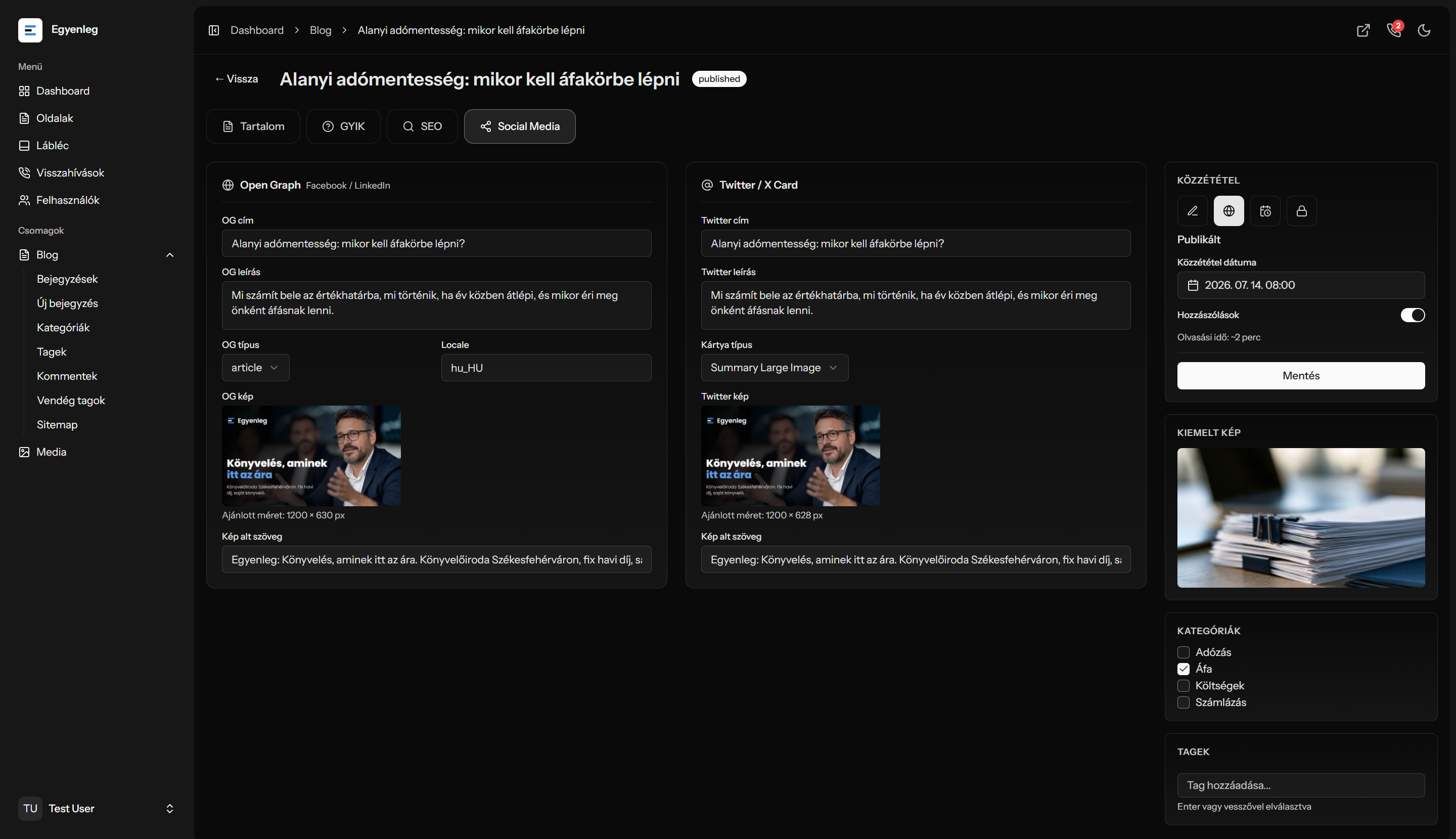Click the Blog breadcrumb link
This screenshot has height=839, width=1456.
pyautogui.click(x=320, y=30)
